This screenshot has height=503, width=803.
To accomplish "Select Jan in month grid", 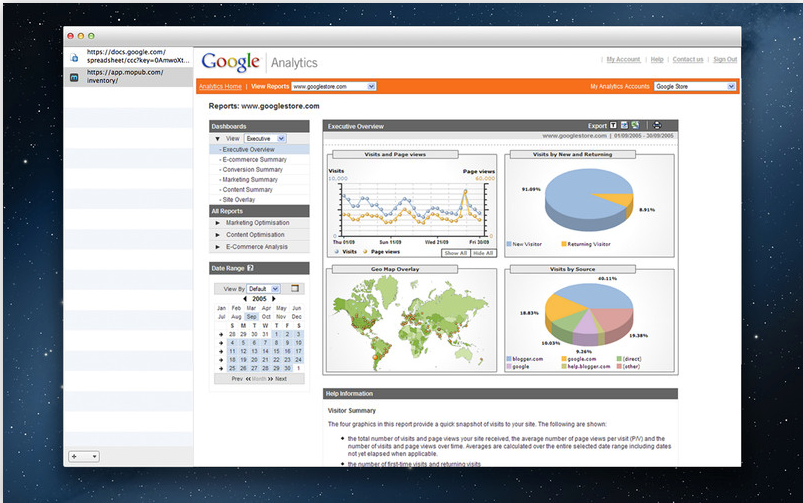I will click(221, 308).
